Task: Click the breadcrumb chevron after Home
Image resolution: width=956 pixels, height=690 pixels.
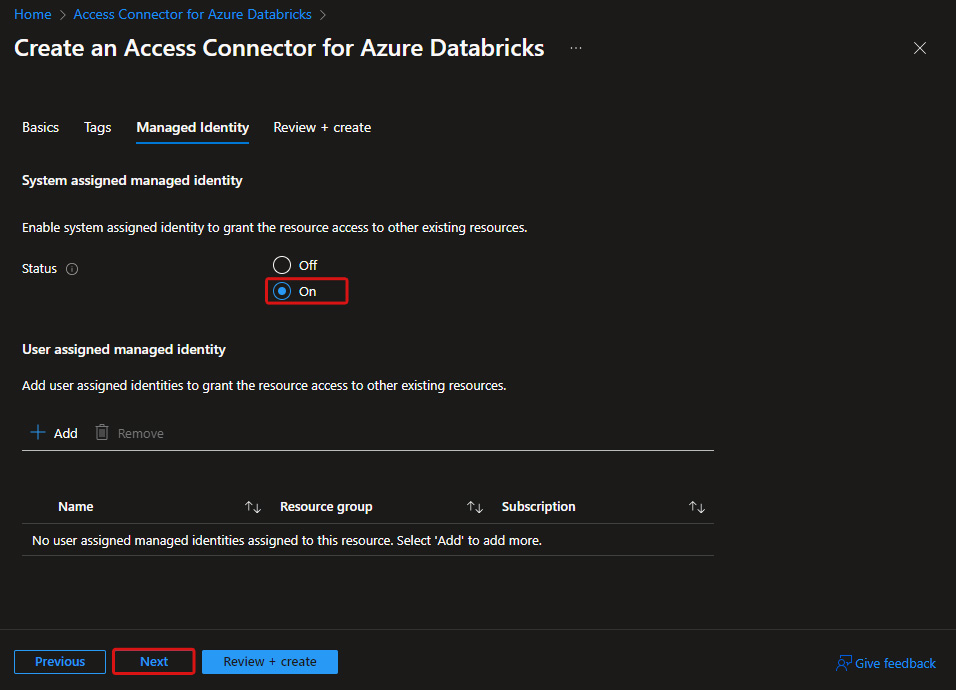Action: click(62, 15)
